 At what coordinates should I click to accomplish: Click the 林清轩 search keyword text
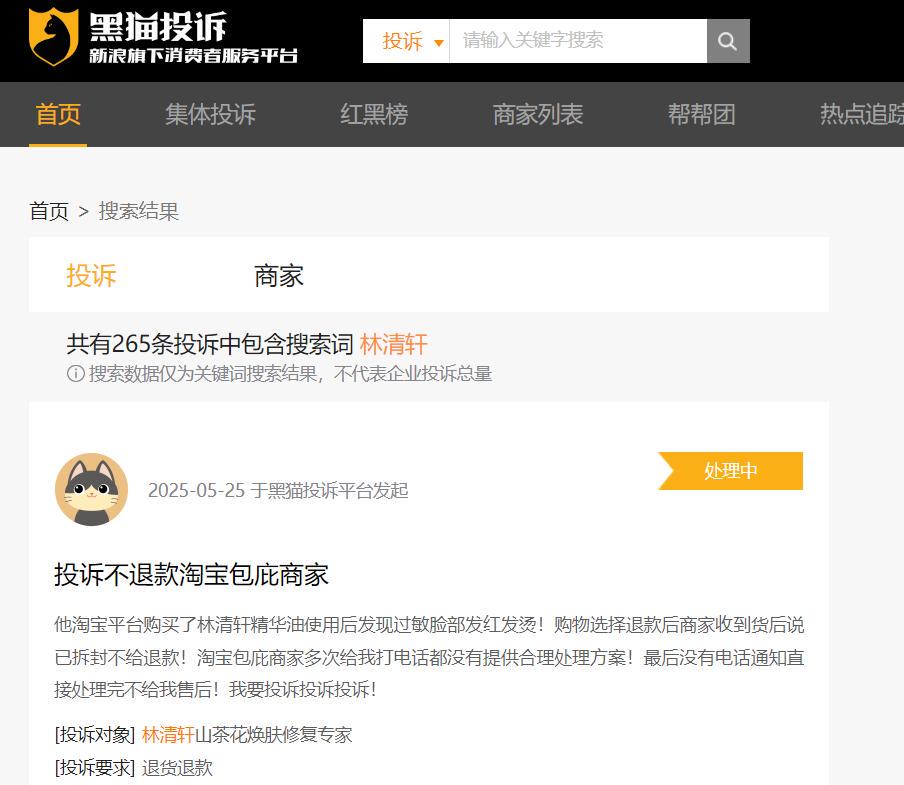point(394,344)
